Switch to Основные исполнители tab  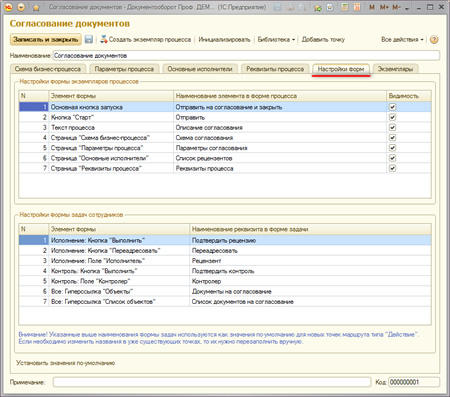tap(200, 69)
